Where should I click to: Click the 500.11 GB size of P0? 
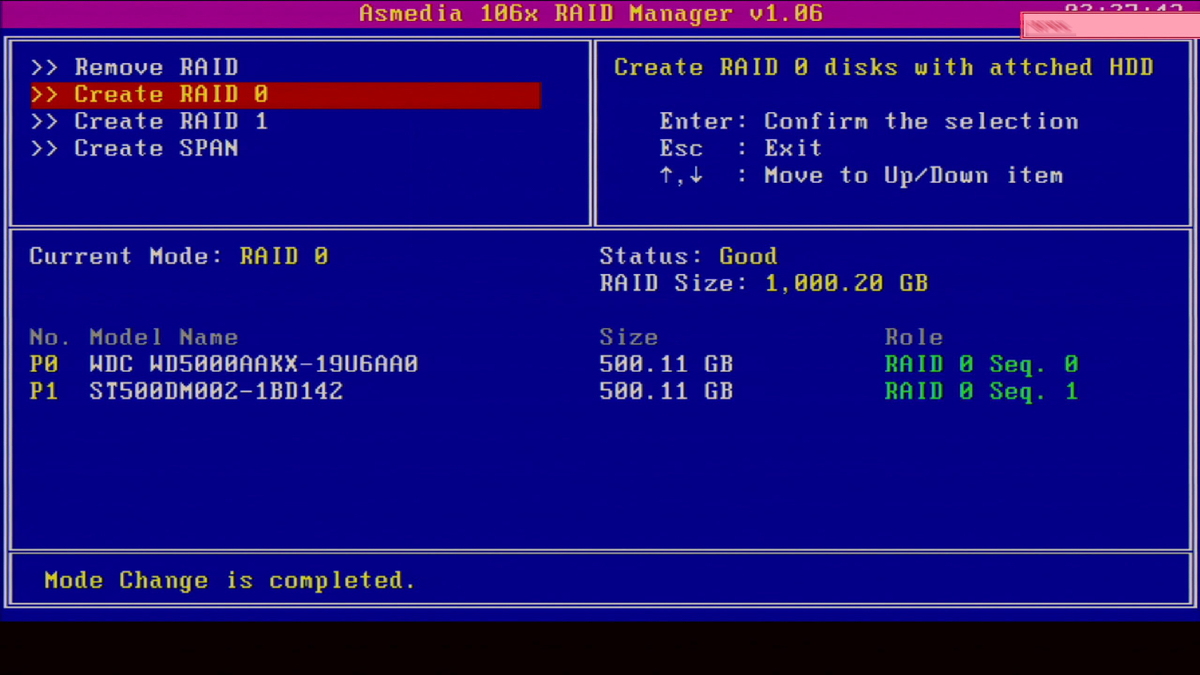[x=666, y=364]
